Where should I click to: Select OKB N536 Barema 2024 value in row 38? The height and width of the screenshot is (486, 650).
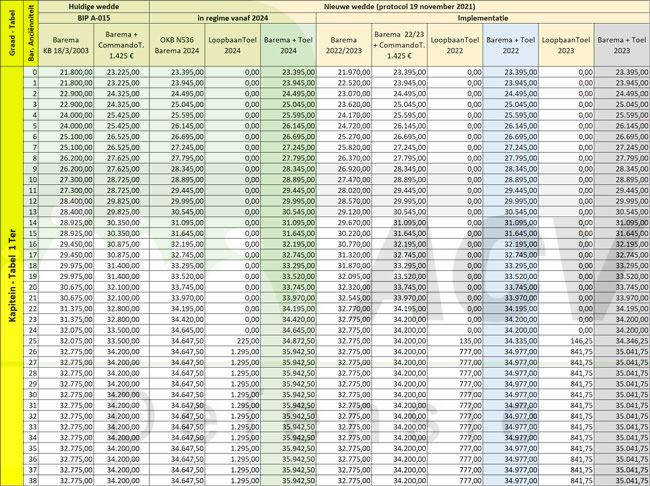(x=177, y=481)
